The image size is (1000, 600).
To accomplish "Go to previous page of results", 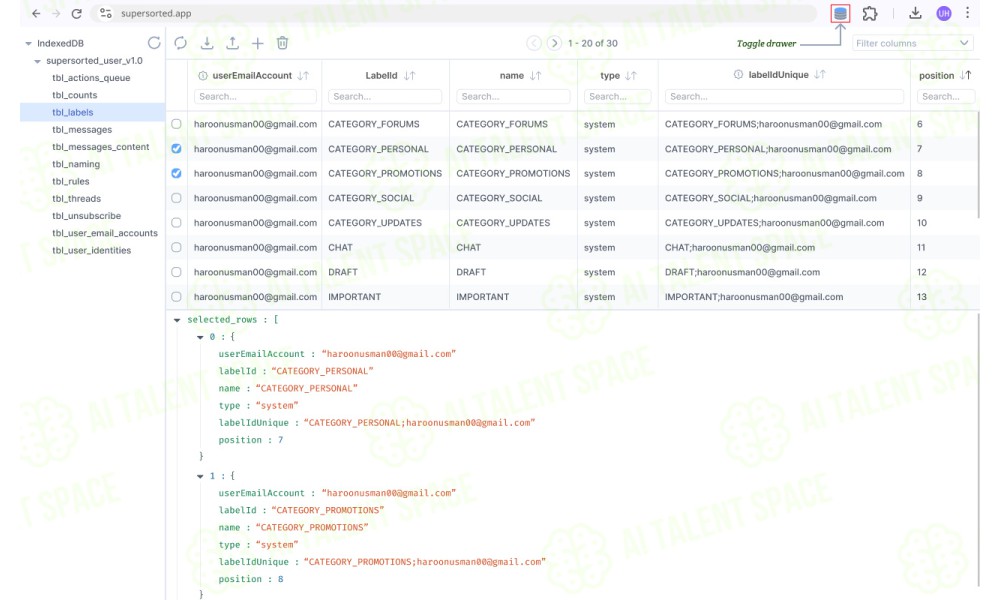I will pos(534,43).
